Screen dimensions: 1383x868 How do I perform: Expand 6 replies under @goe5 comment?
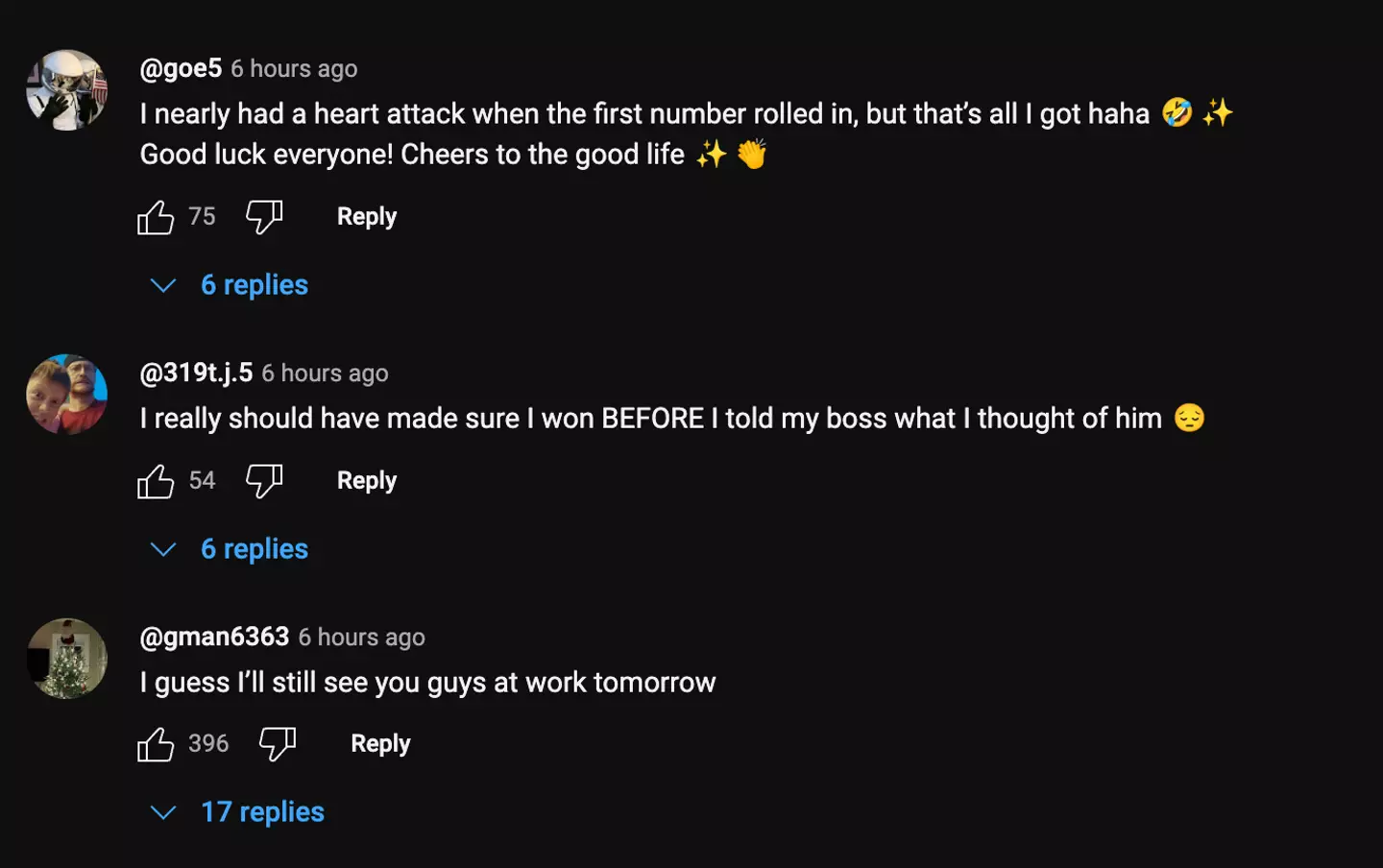point(254,285)
